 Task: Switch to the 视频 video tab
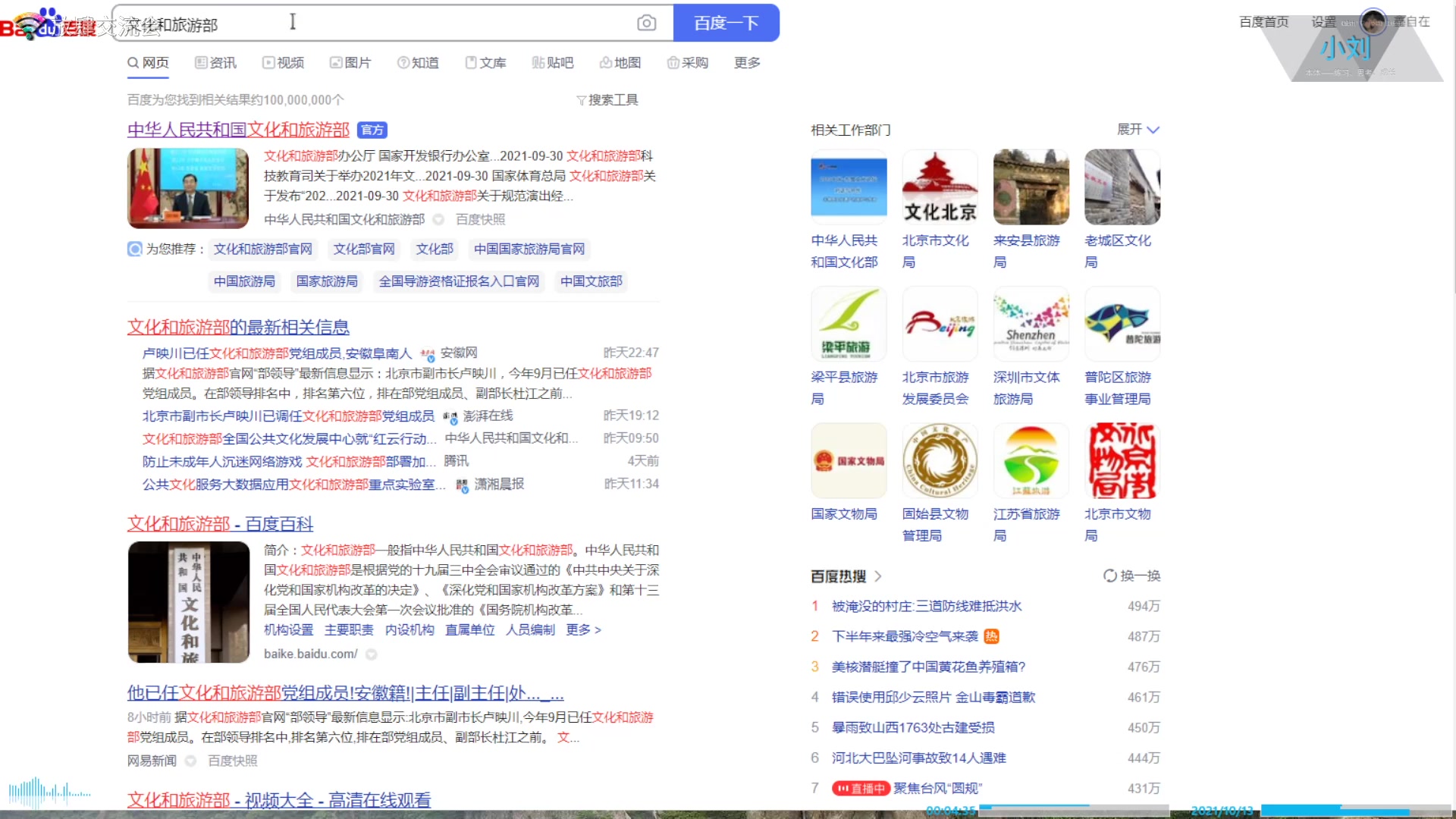[x=283, y=63]
